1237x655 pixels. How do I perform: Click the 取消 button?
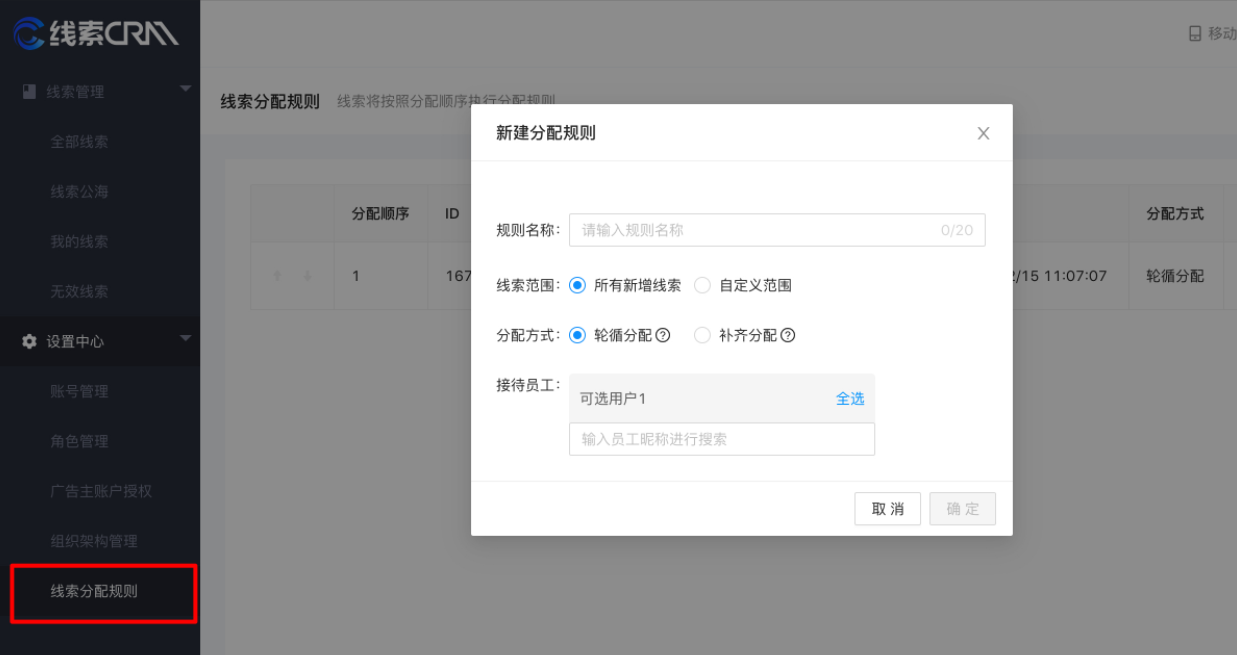pyautogui.click(x=887, y=509)
